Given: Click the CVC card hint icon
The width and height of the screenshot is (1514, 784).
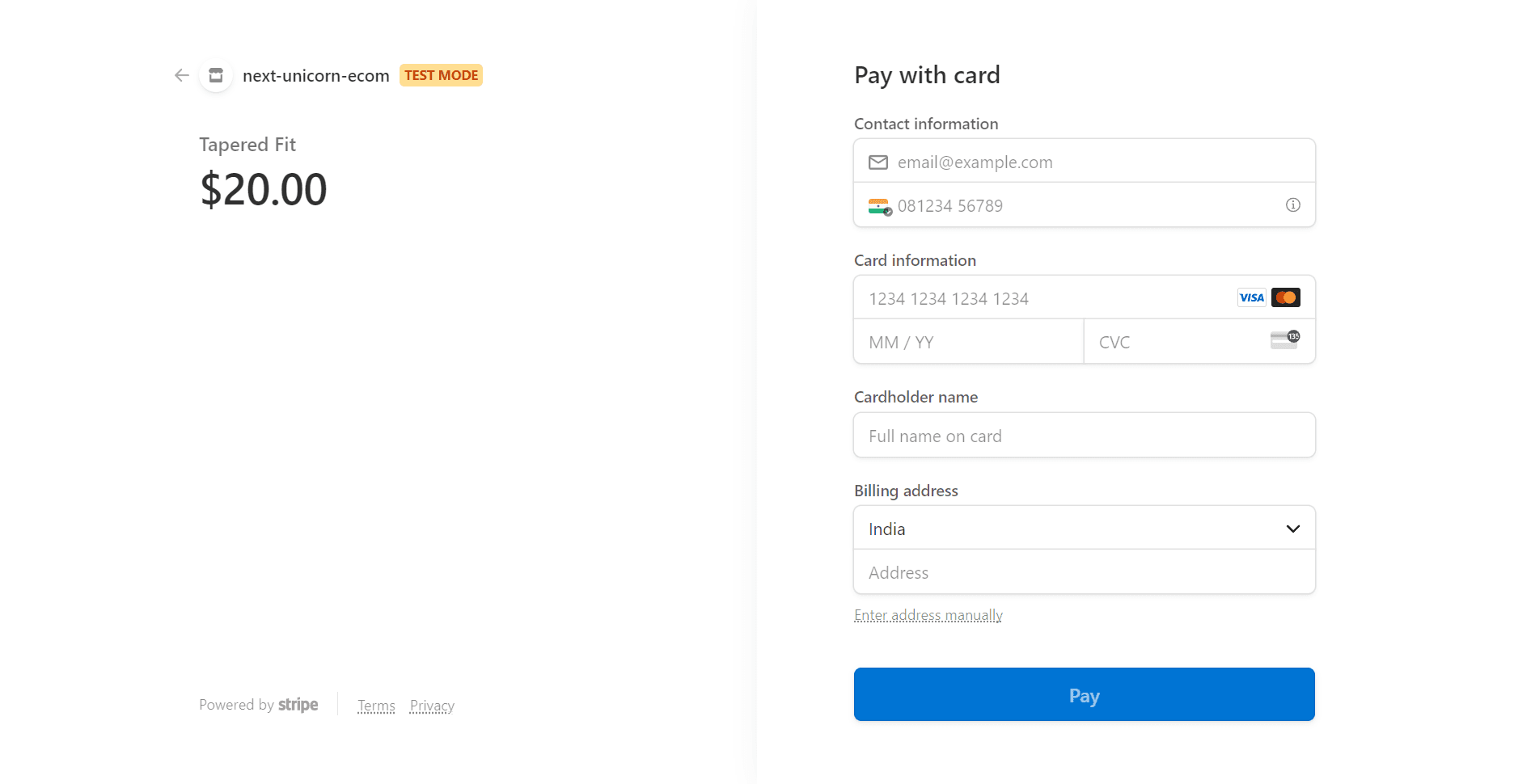Looking at the screenshot, I should tap(1285, 339).
